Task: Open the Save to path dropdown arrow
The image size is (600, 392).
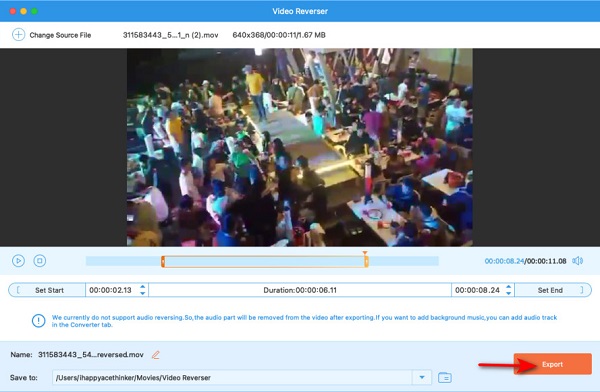Action: click(422, 377)
